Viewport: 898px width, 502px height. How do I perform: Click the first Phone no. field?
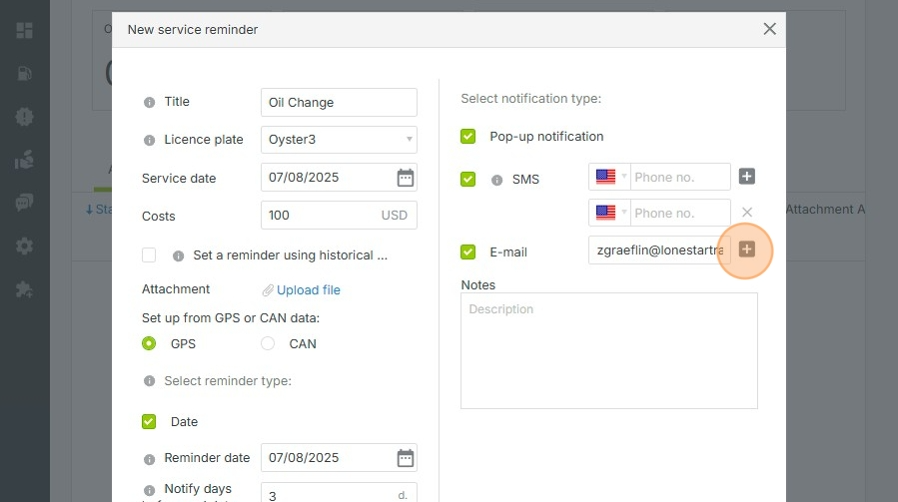point(680,177)
